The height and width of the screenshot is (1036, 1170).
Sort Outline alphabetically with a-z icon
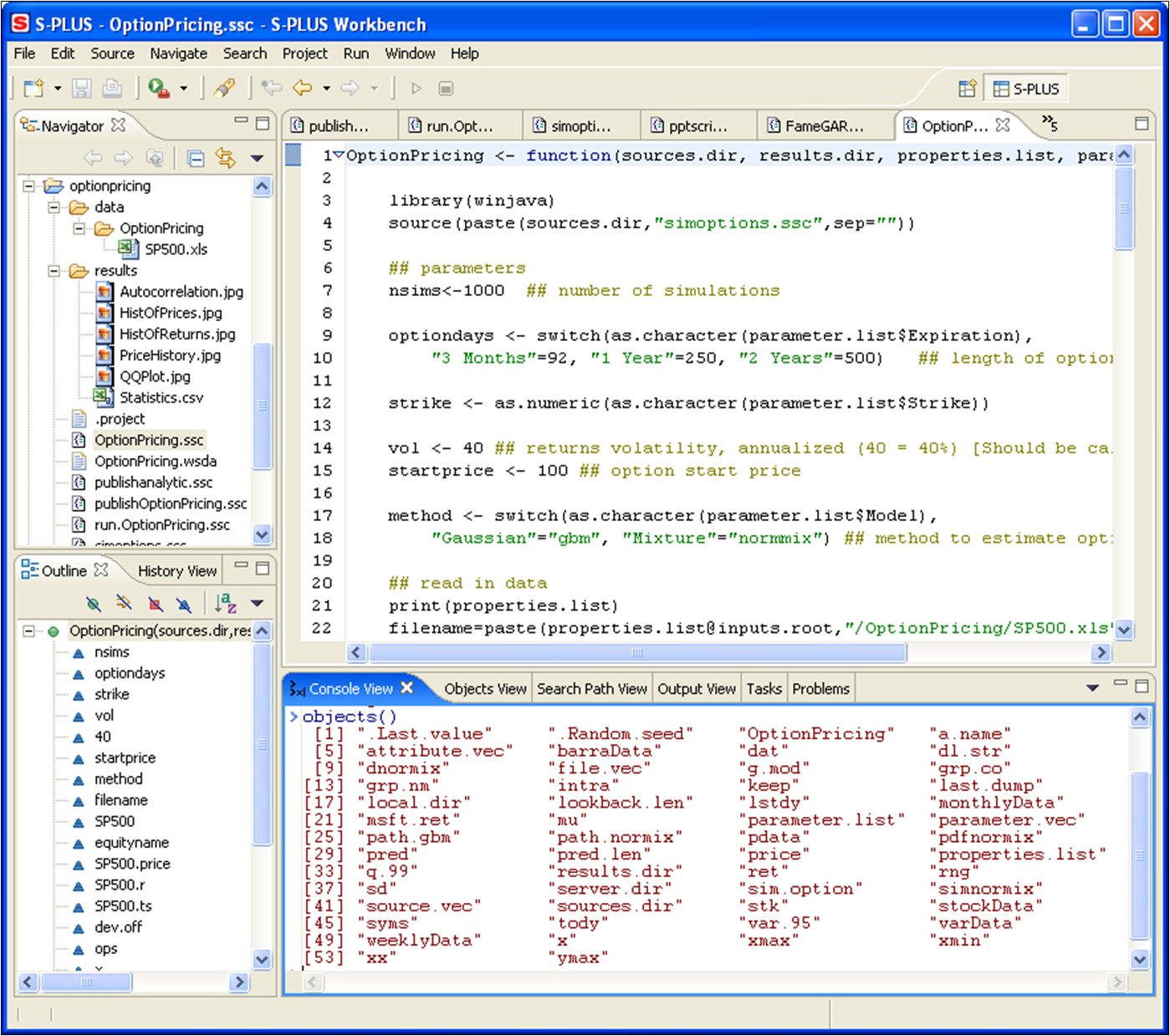(x=225, y=603)
